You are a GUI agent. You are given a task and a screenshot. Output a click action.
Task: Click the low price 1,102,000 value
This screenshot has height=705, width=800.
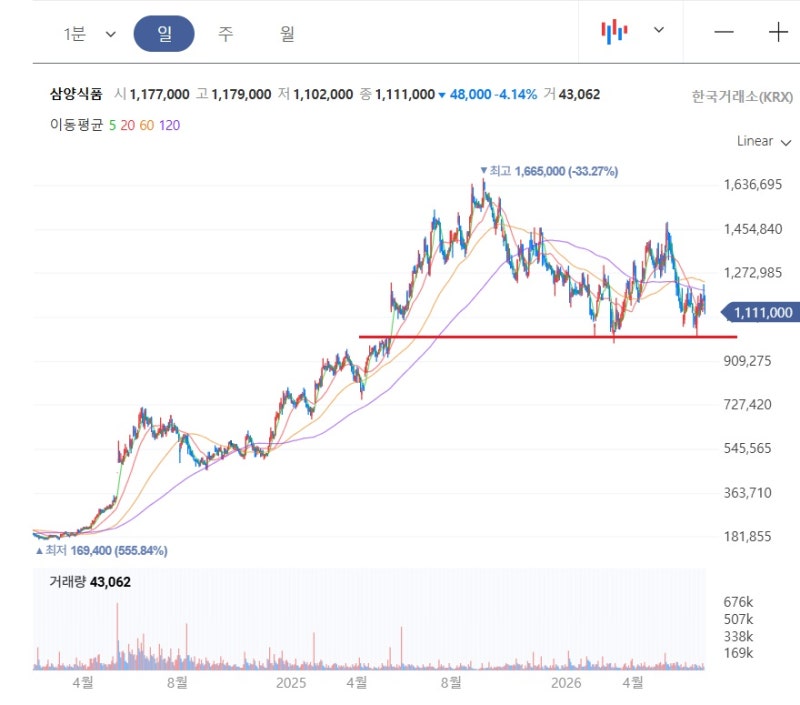click(x=323, y=94)
